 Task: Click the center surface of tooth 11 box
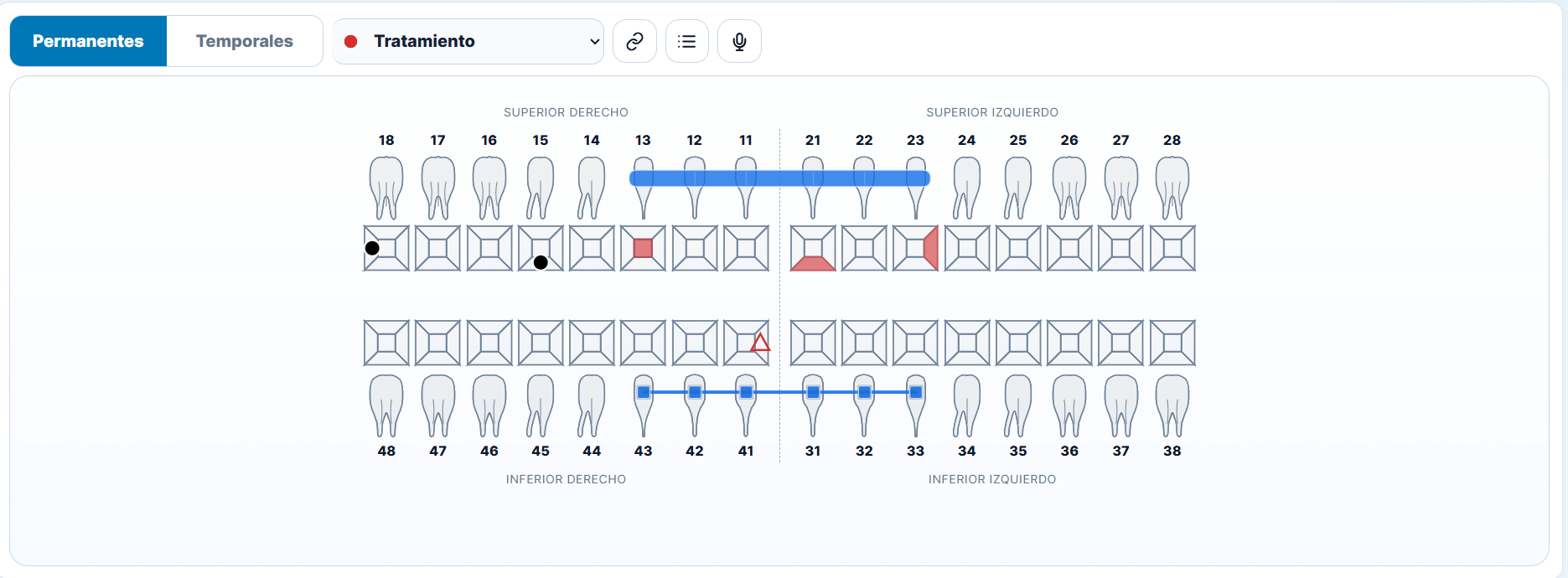[746, 248]
